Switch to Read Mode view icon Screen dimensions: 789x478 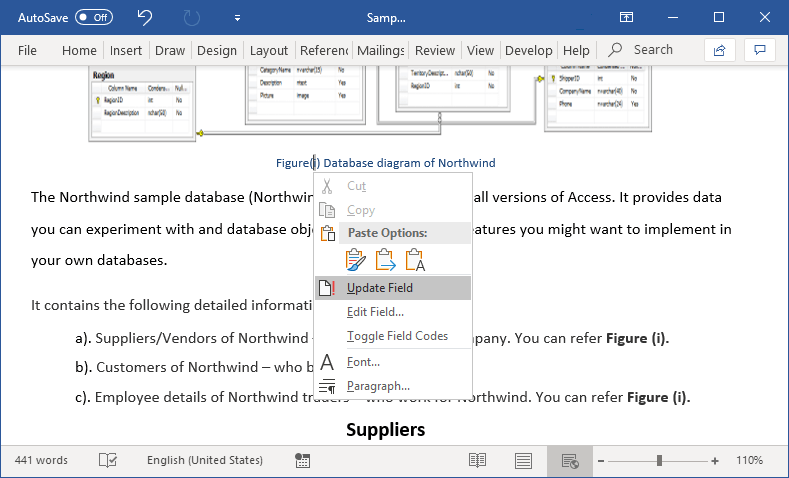478,460
